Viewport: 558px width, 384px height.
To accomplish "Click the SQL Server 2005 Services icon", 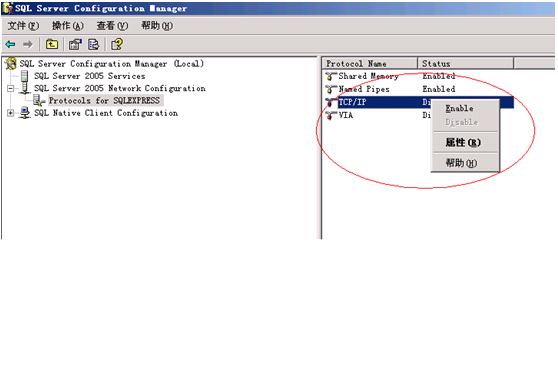I will point(24,76).
